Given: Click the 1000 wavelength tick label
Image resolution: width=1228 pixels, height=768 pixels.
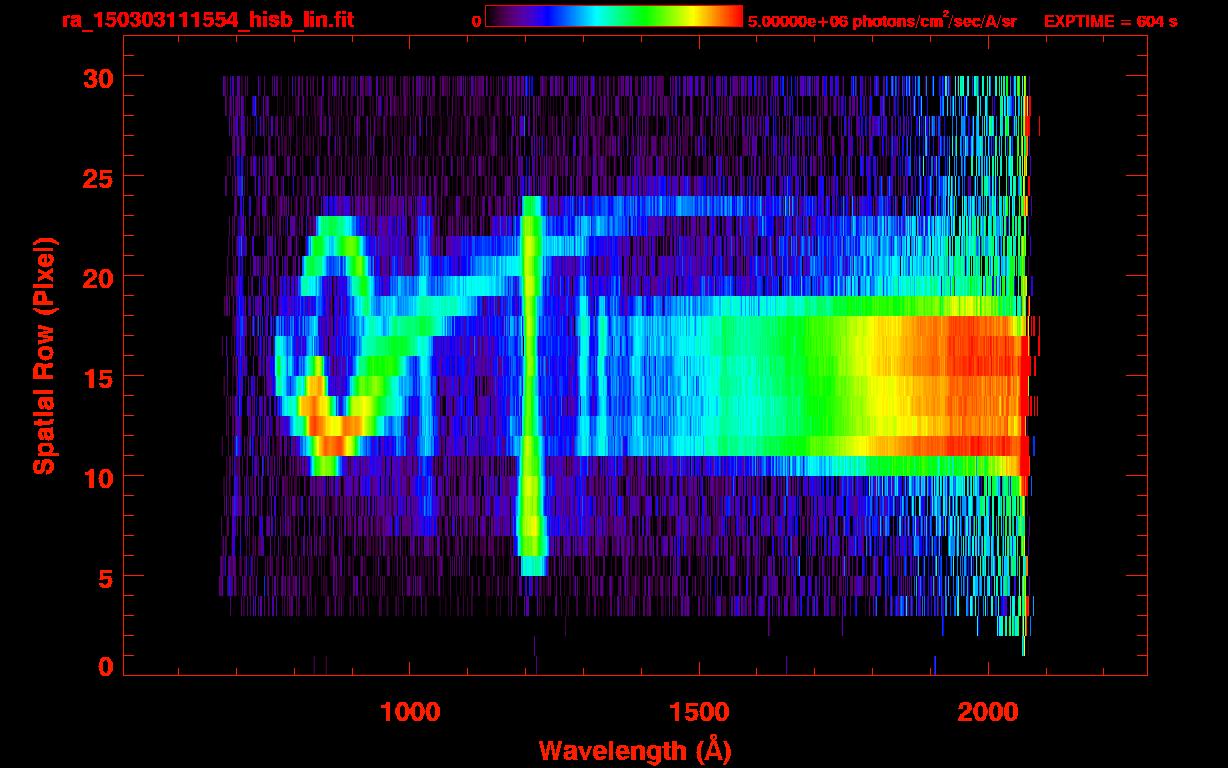Looking at the screenshot, I should pos(410,712).
